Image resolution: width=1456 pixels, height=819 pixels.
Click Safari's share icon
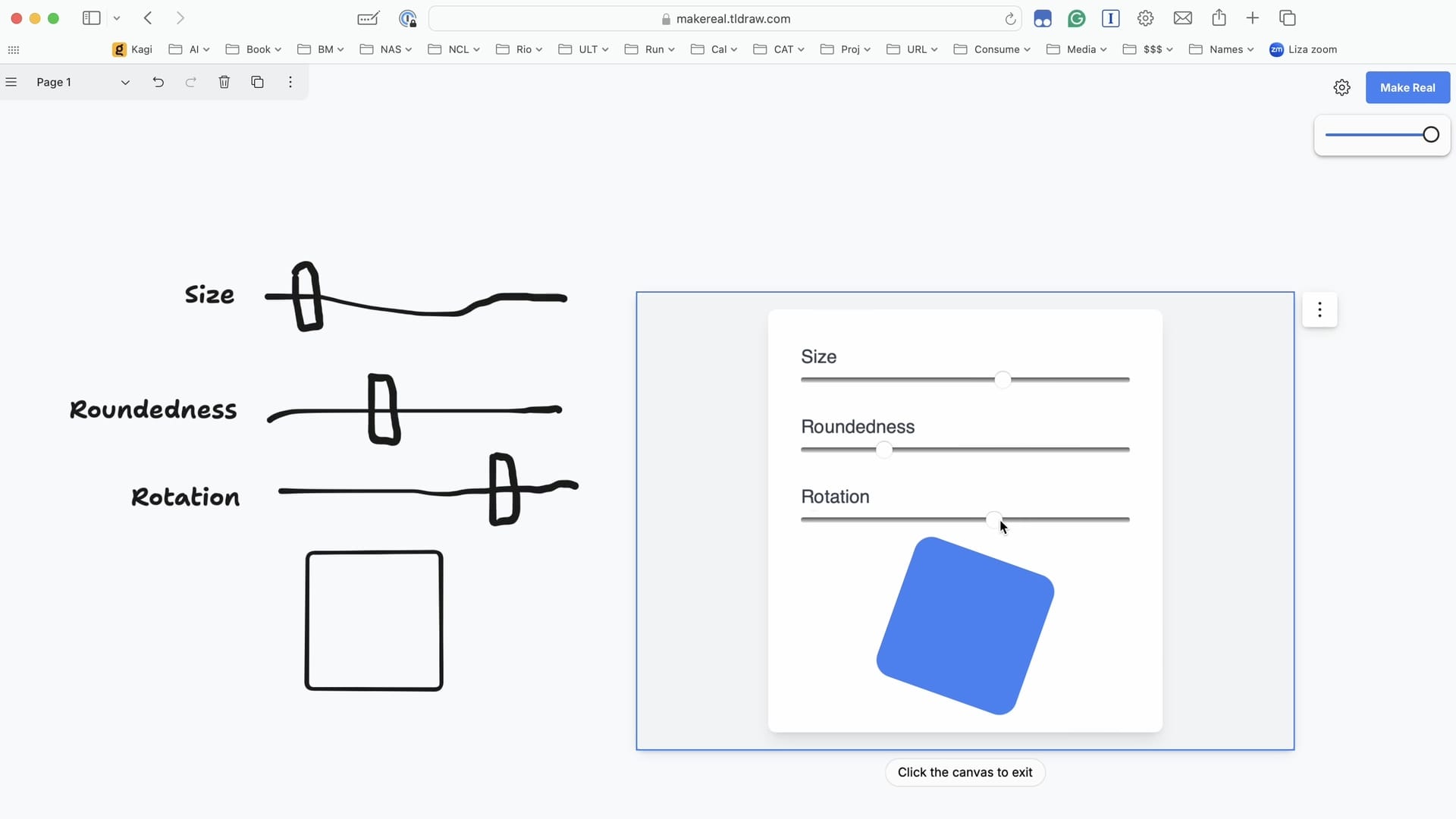click(1219, 18)
